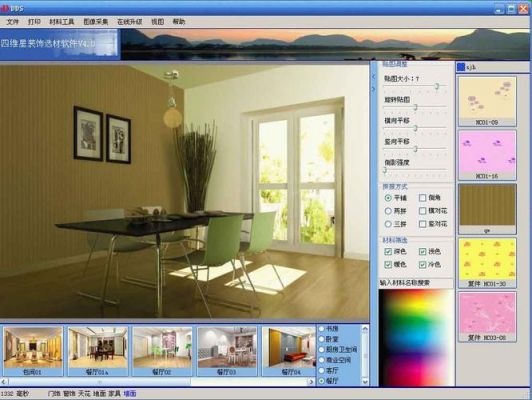Choose the yellow MC01-30 material swatch
The width and height of the screenshot is (532, 400).
487,263
